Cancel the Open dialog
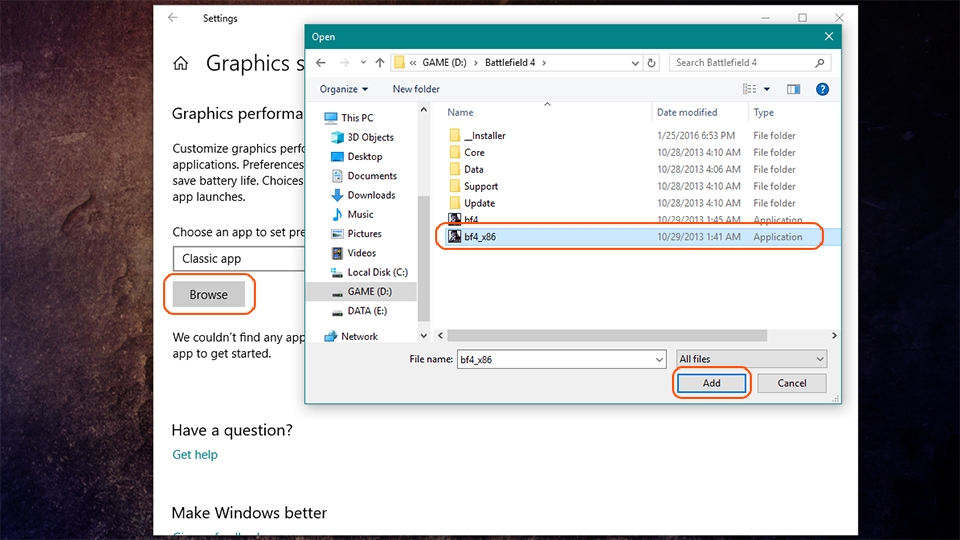The height and width of the screenshot is (540, 960). (792, 383)
